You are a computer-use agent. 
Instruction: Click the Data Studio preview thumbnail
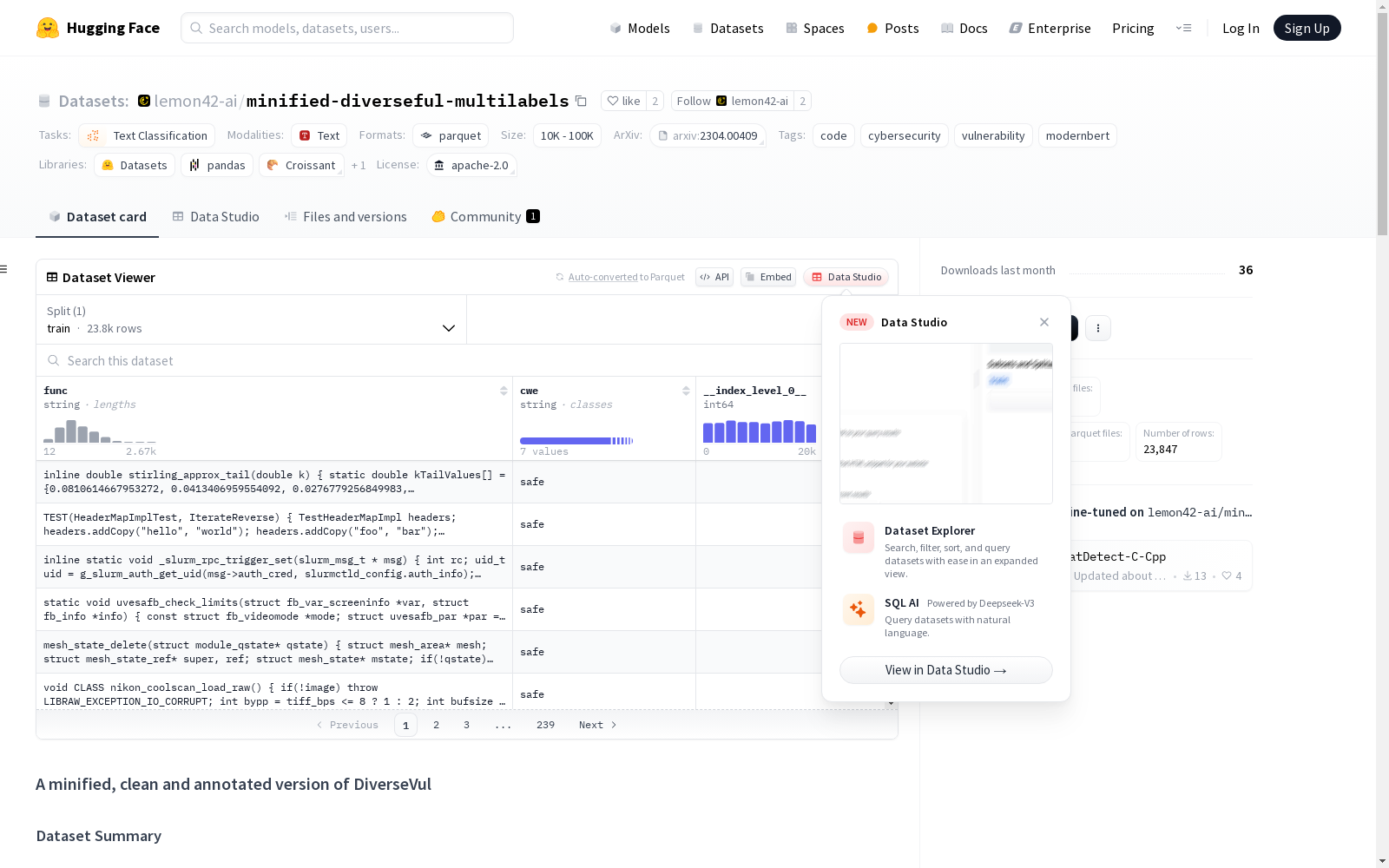click(946, 424)
